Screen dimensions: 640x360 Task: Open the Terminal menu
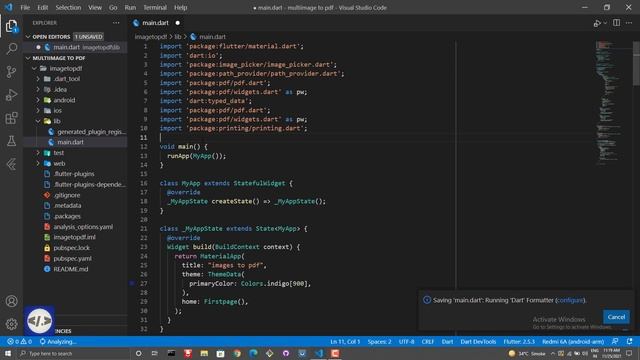coord(155,7)
